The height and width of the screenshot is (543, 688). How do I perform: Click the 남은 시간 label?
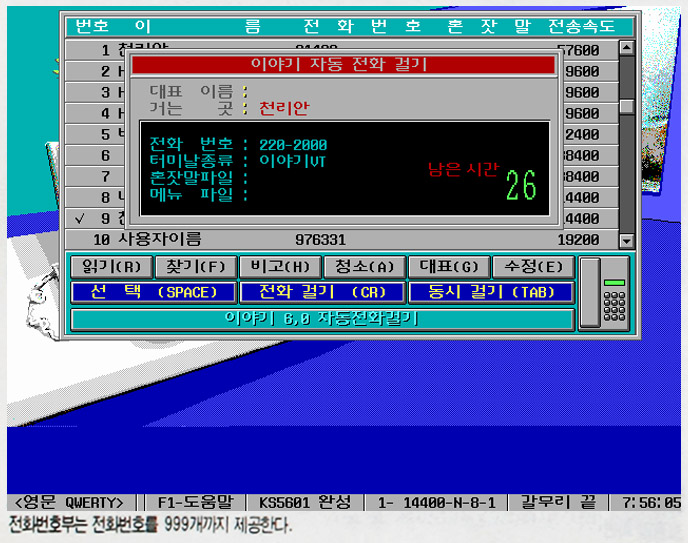pos(463,169)
